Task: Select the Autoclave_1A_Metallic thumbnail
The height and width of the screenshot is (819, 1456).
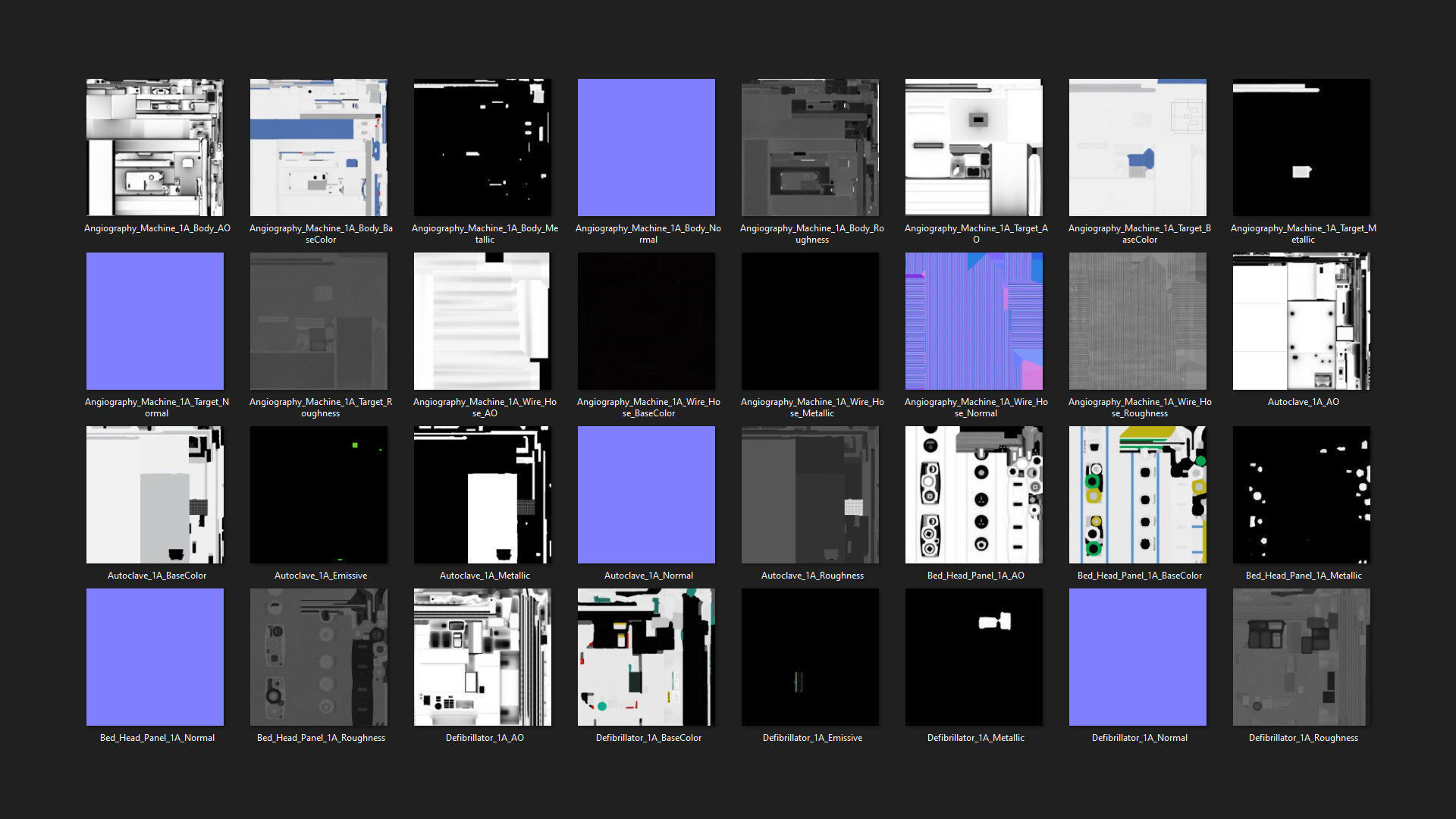Action: [x=482, y=494]
